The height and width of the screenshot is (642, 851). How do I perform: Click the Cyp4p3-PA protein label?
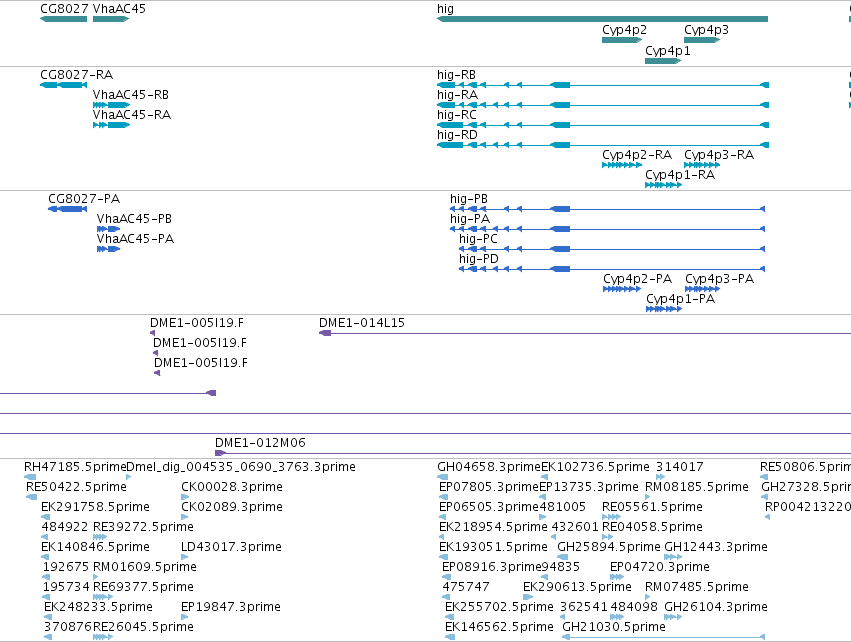click(x=720, y=279)
